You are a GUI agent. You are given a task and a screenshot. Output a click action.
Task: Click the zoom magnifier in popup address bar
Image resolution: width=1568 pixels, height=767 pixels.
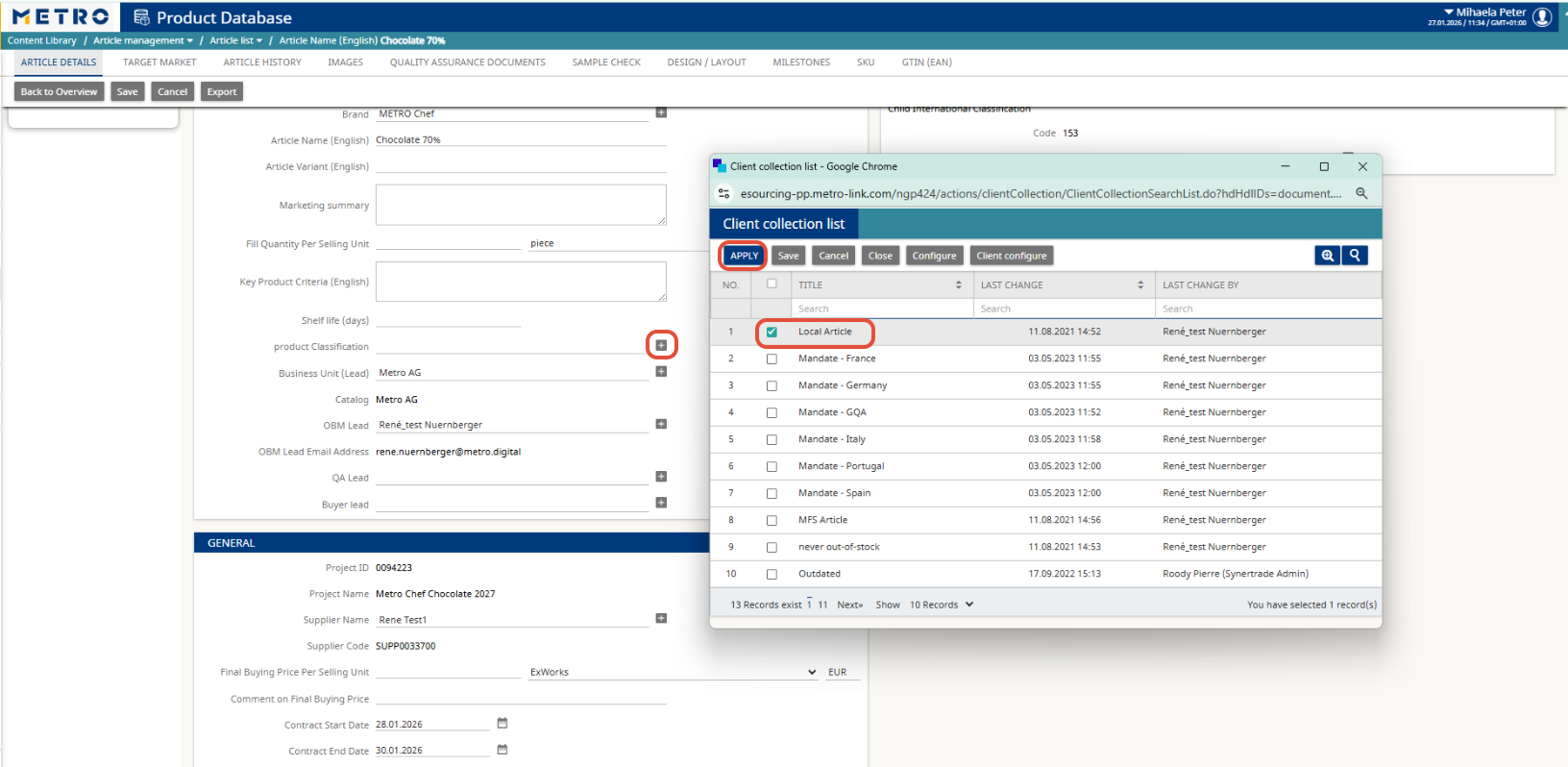point(1361,193)
